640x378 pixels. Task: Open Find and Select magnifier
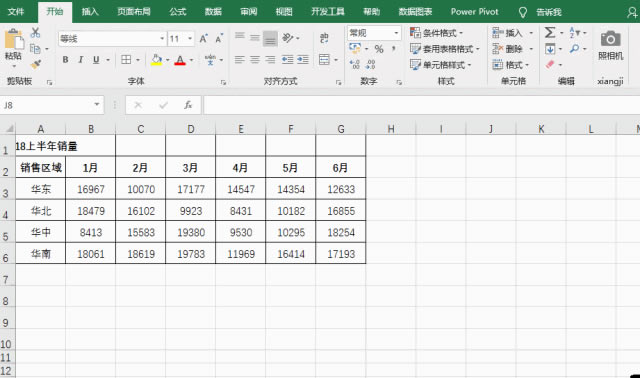coord(574,49)
